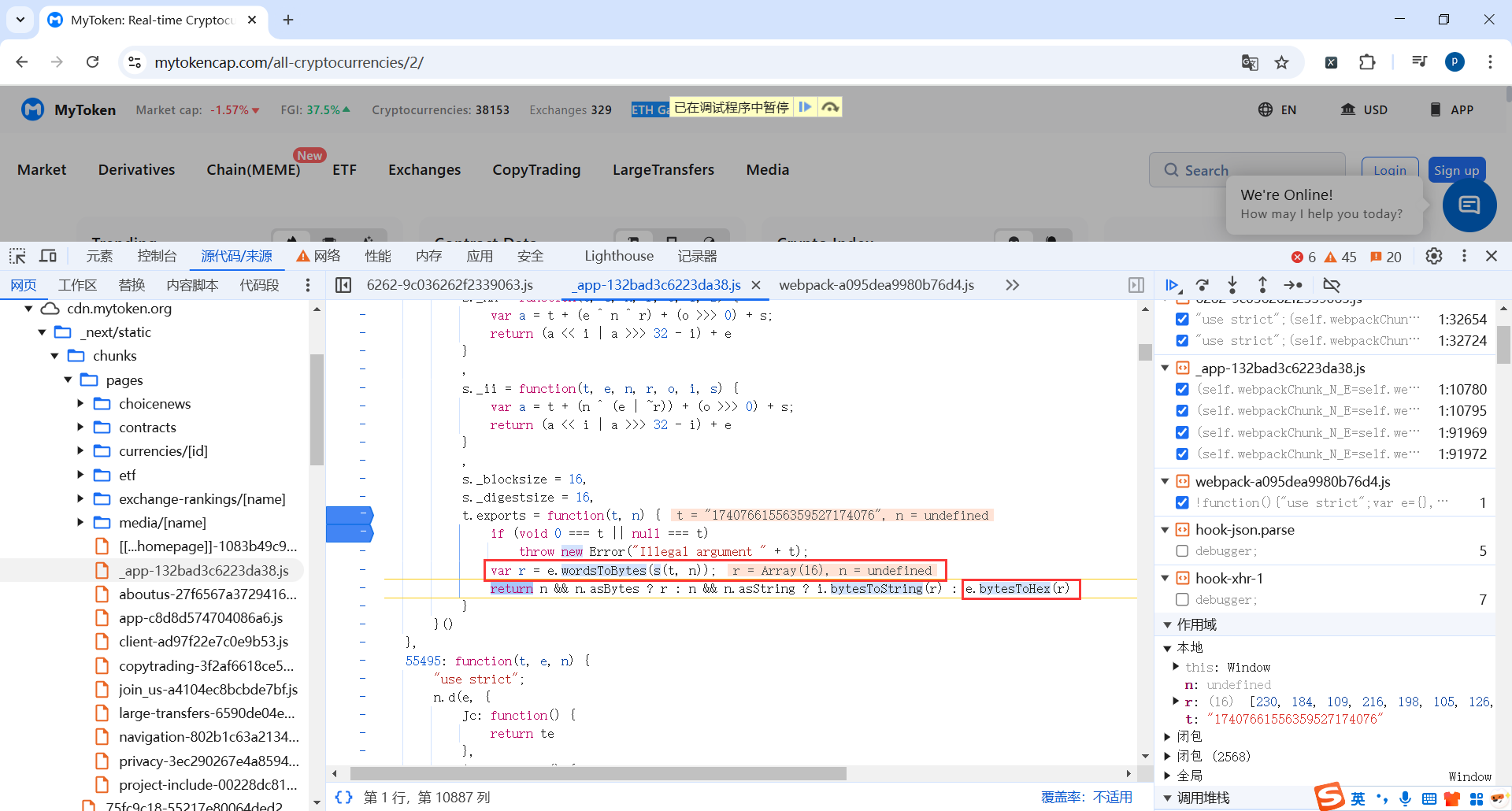Click the Sign up button

[1456, 170]
